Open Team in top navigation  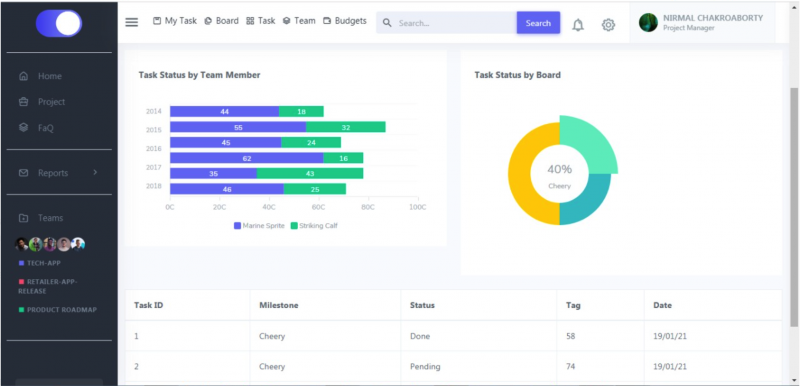299,21
